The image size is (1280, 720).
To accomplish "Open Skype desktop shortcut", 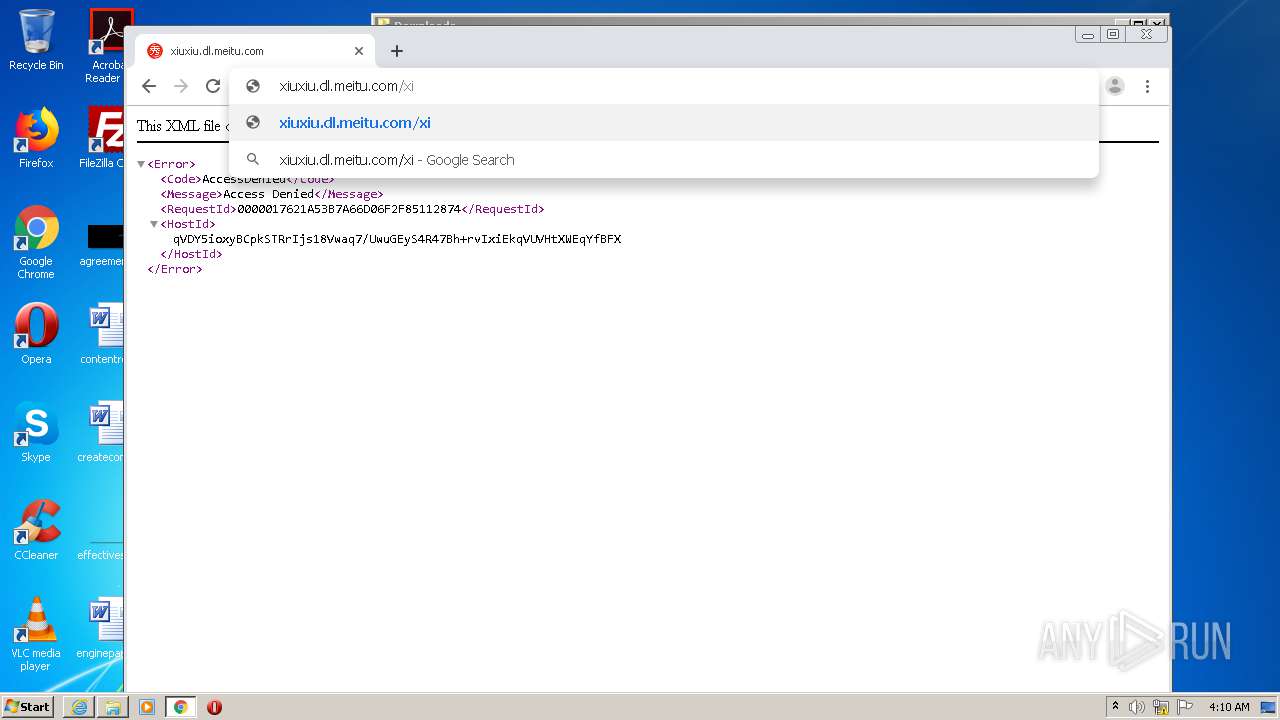I will (36, 432).
